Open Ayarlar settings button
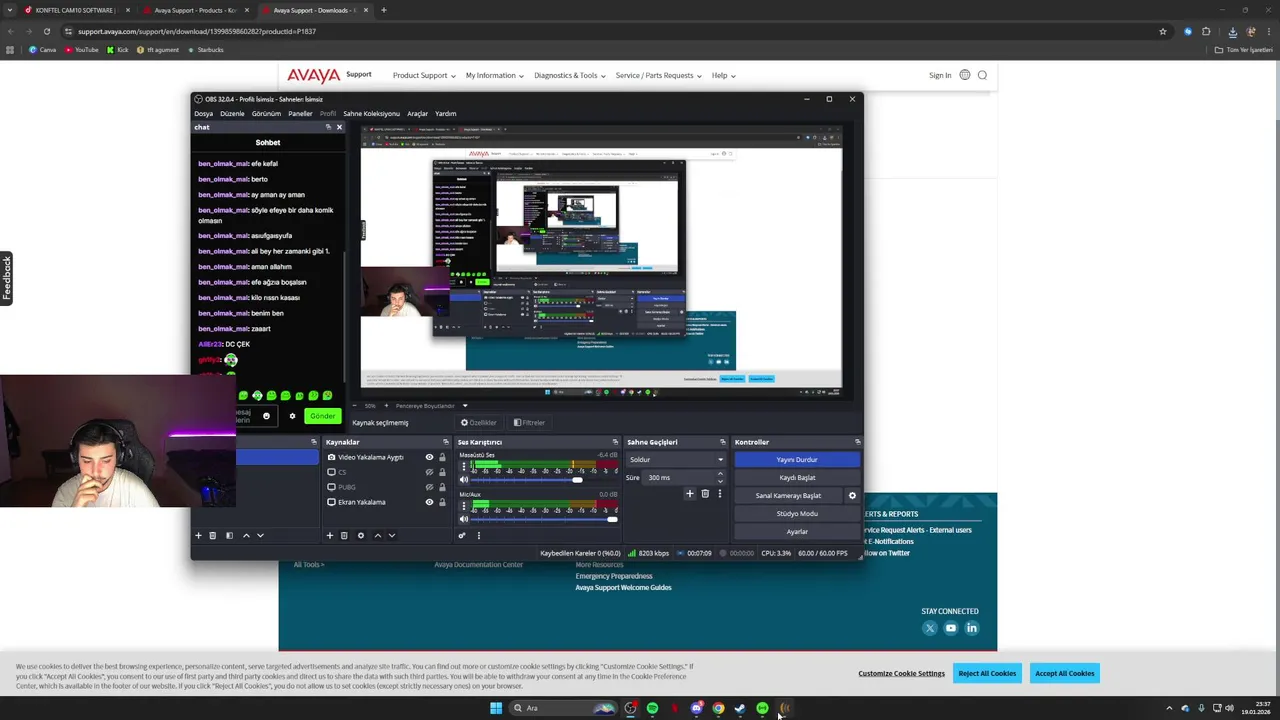Image resolution: width=1280 pixels, height=720 pixels. click(797, 532)
